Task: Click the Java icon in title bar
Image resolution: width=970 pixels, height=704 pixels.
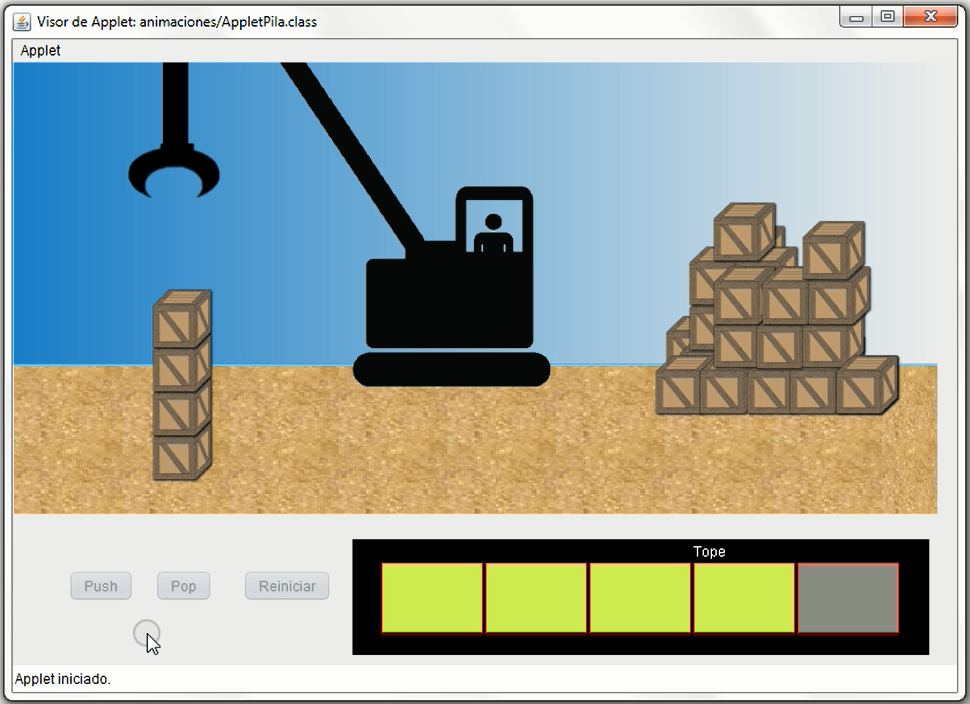Action: (22, 21)
